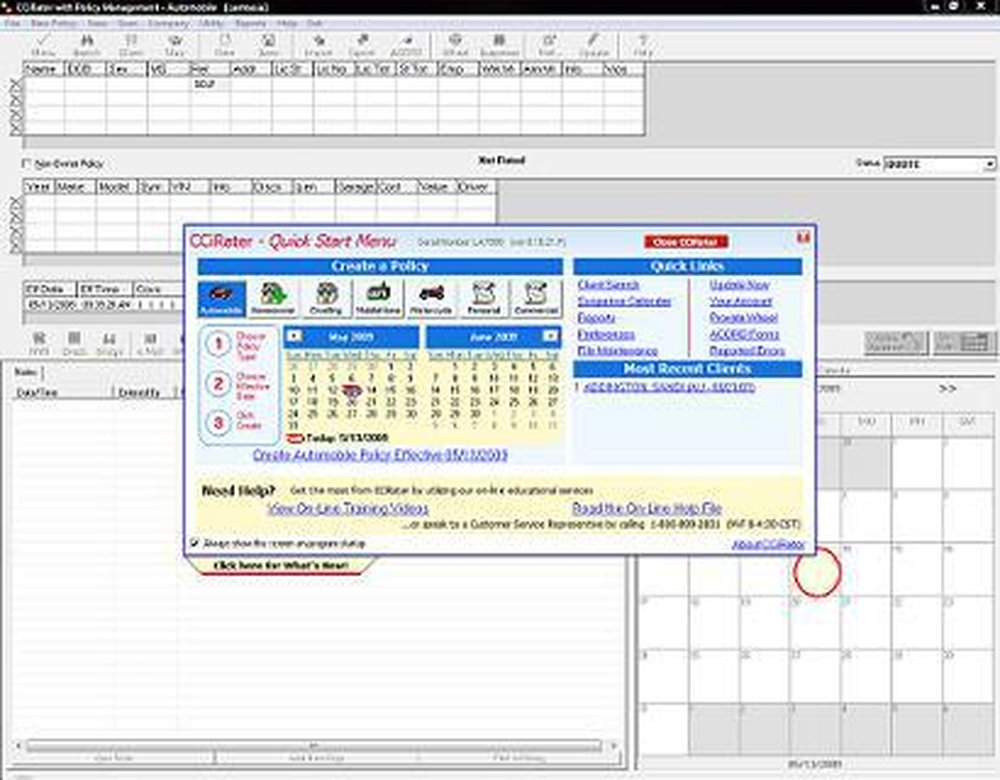1000x780 pixels.
Task: Click the X beside first vehicle grid row
Action: 15,202
